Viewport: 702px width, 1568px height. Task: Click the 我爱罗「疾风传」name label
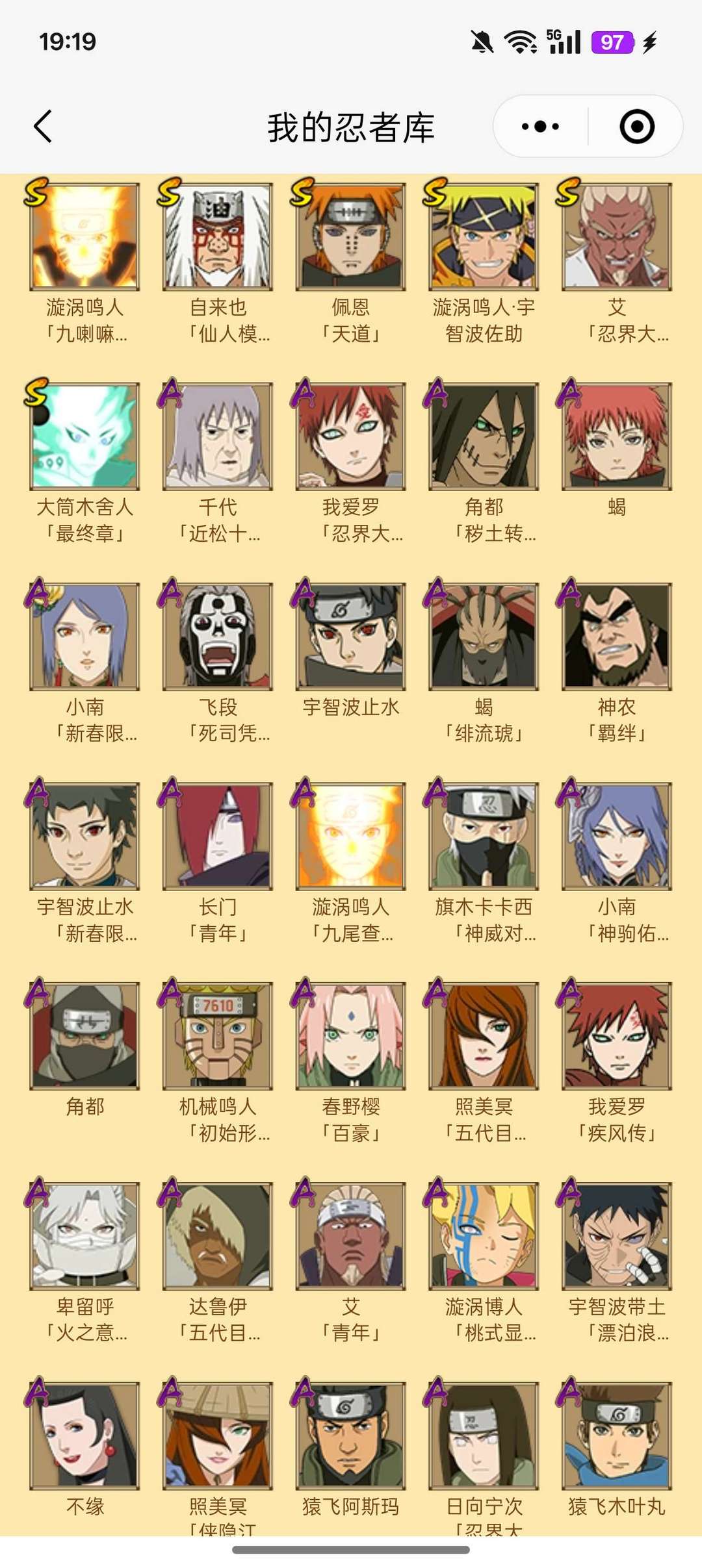pyautogui.click(x=617, y=1120)
